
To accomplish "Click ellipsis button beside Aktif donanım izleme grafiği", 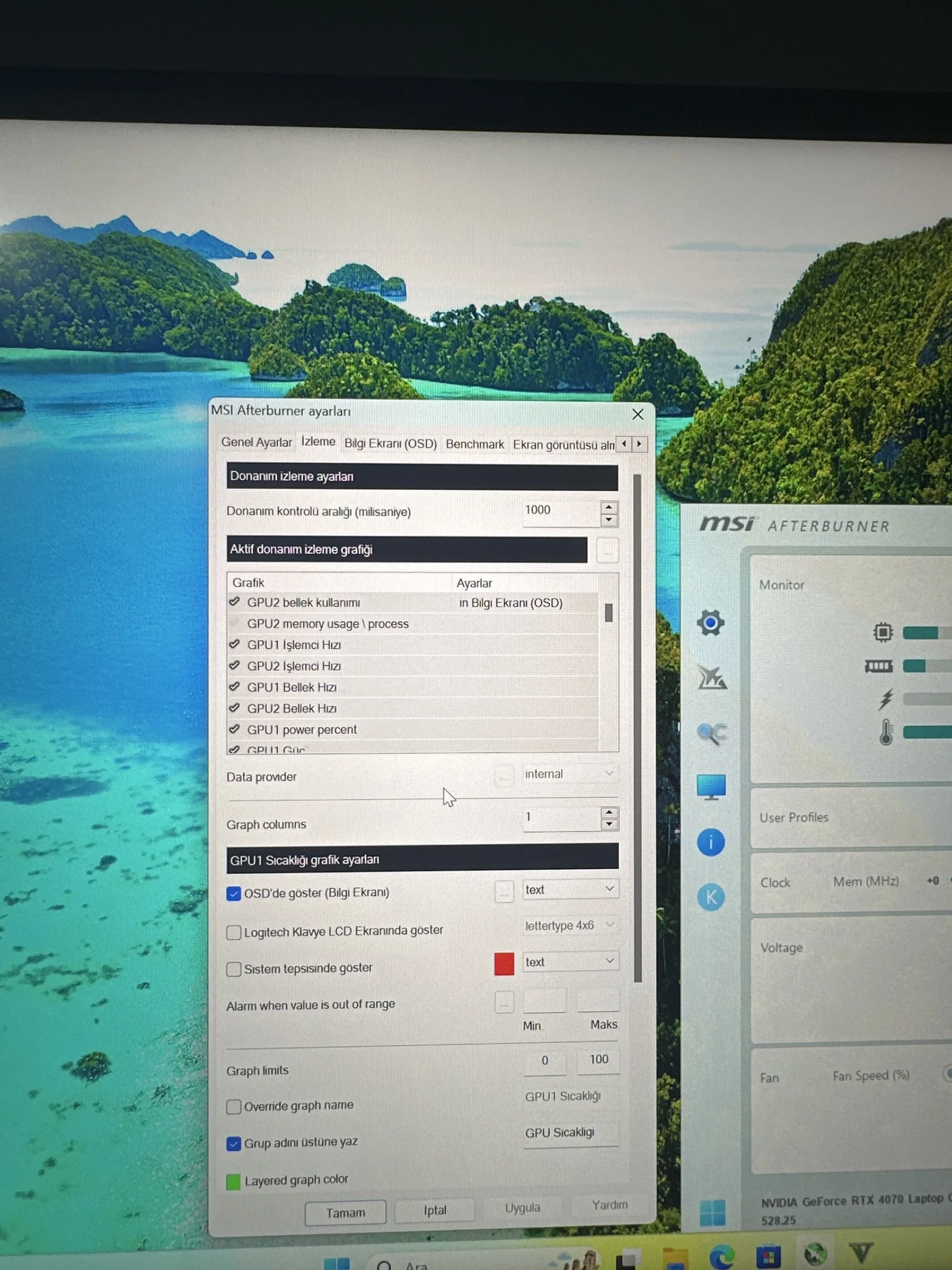I will tap(607, 550).
